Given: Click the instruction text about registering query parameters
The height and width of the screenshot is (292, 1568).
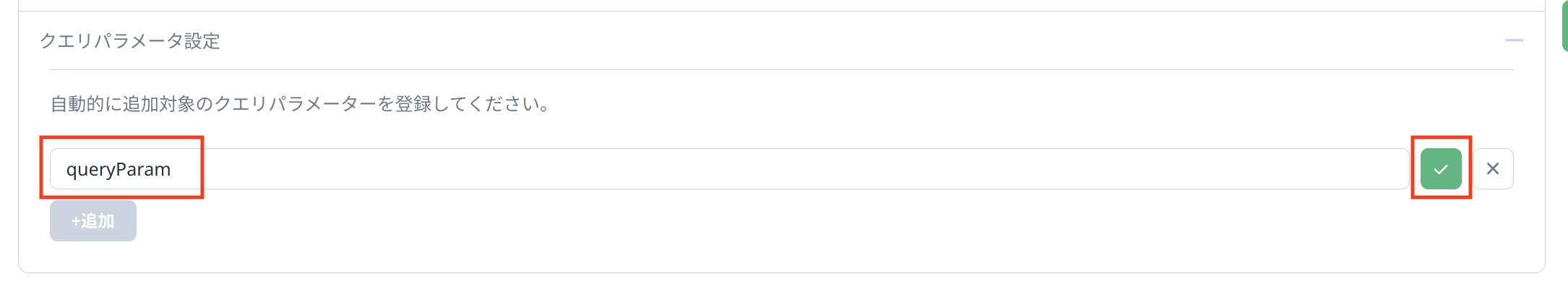Looking at the screenshot, I should (x=301, y=104).
